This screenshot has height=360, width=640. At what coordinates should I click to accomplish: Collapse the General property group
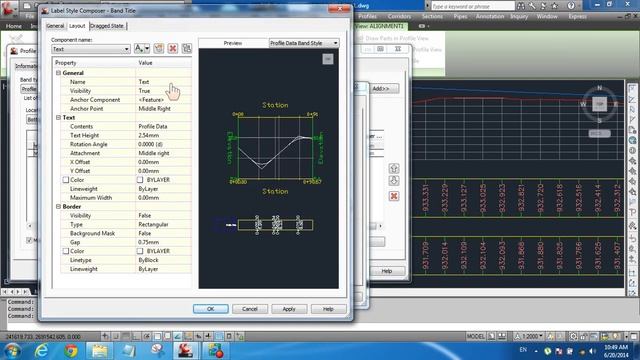[58, 73]
